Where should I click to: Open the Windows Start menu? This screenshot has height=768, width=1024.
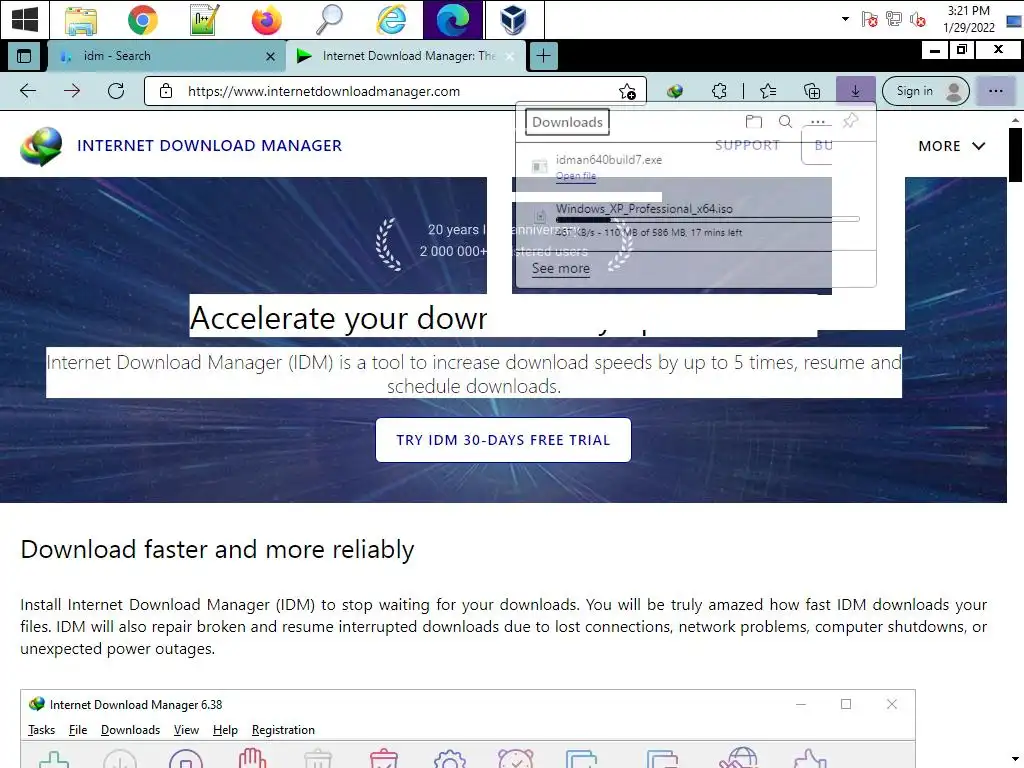pos(25,20)
